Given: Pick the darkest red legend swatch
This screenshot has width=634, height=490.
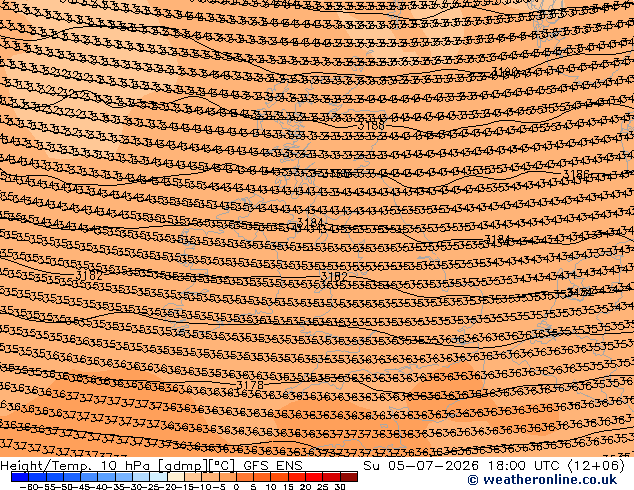Looking at the screenshot, I should (349, 477).
